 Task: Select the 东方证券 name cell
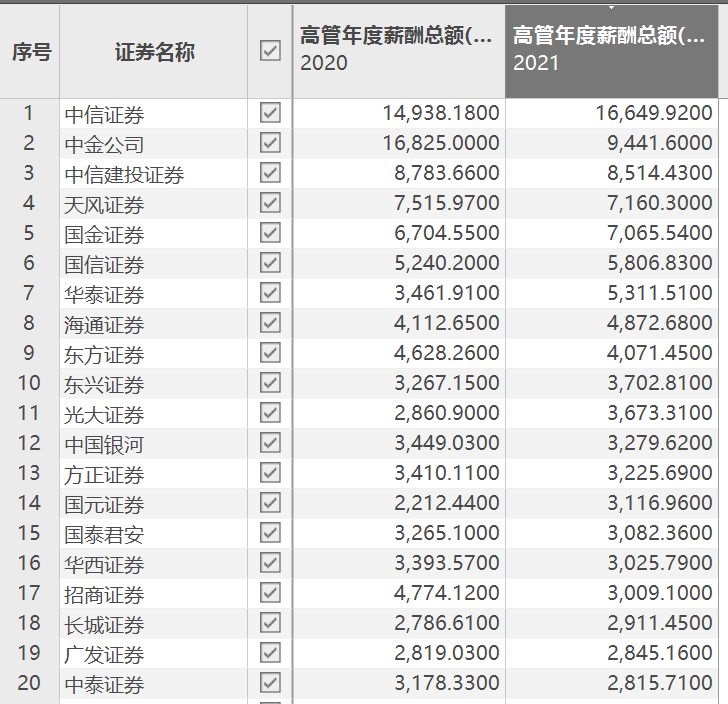(x=153, y=353)
